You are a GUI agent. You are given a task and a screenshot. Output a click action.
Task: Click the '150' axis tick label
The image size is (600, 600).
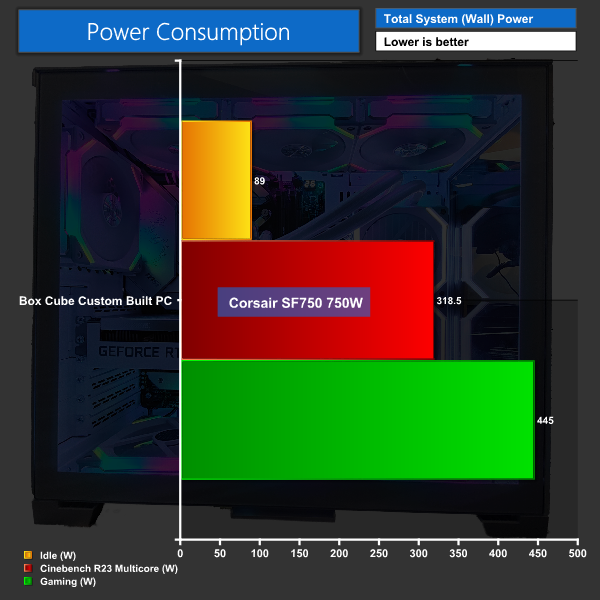(299, 553)
